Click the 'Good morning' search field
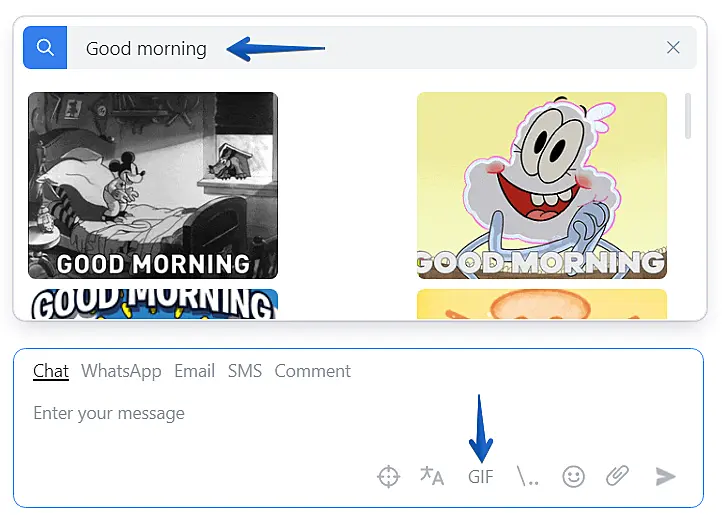This screenshot has width=725, height=515. click(x=381, y=48)
